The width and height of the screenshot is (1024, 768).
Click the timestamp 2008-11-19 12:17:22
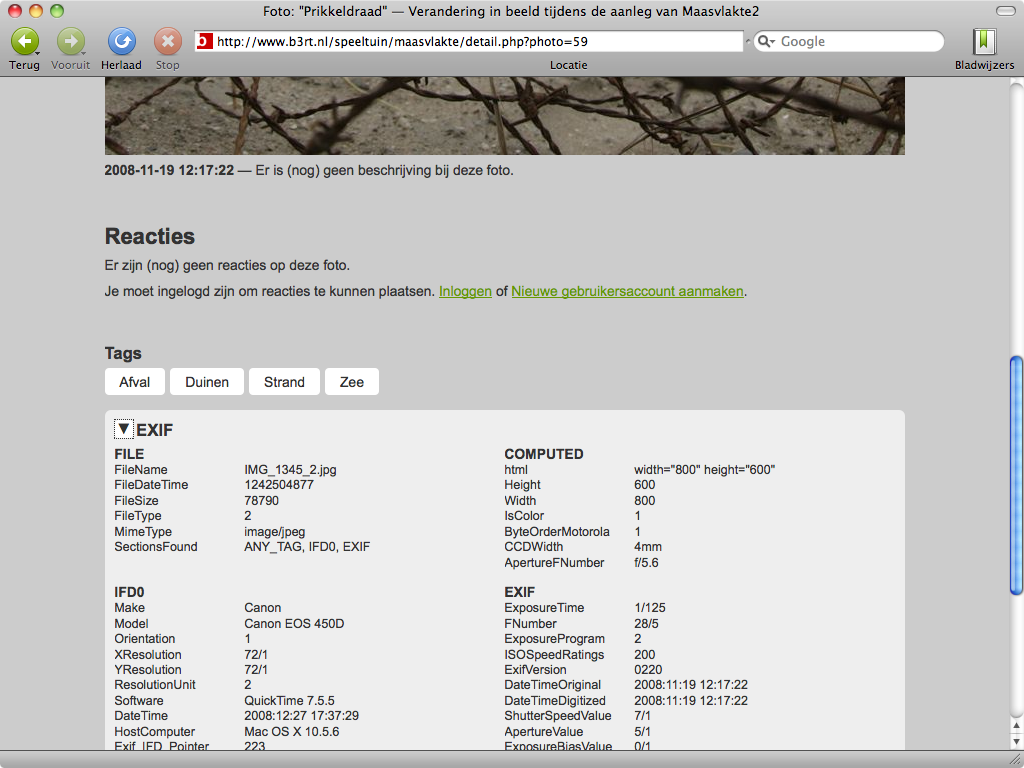coord(169,170)
